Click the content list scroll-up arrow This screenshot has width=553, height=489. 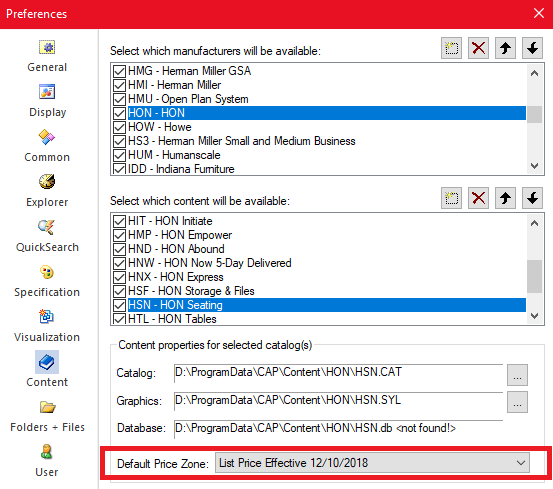(x=534, y=223)
